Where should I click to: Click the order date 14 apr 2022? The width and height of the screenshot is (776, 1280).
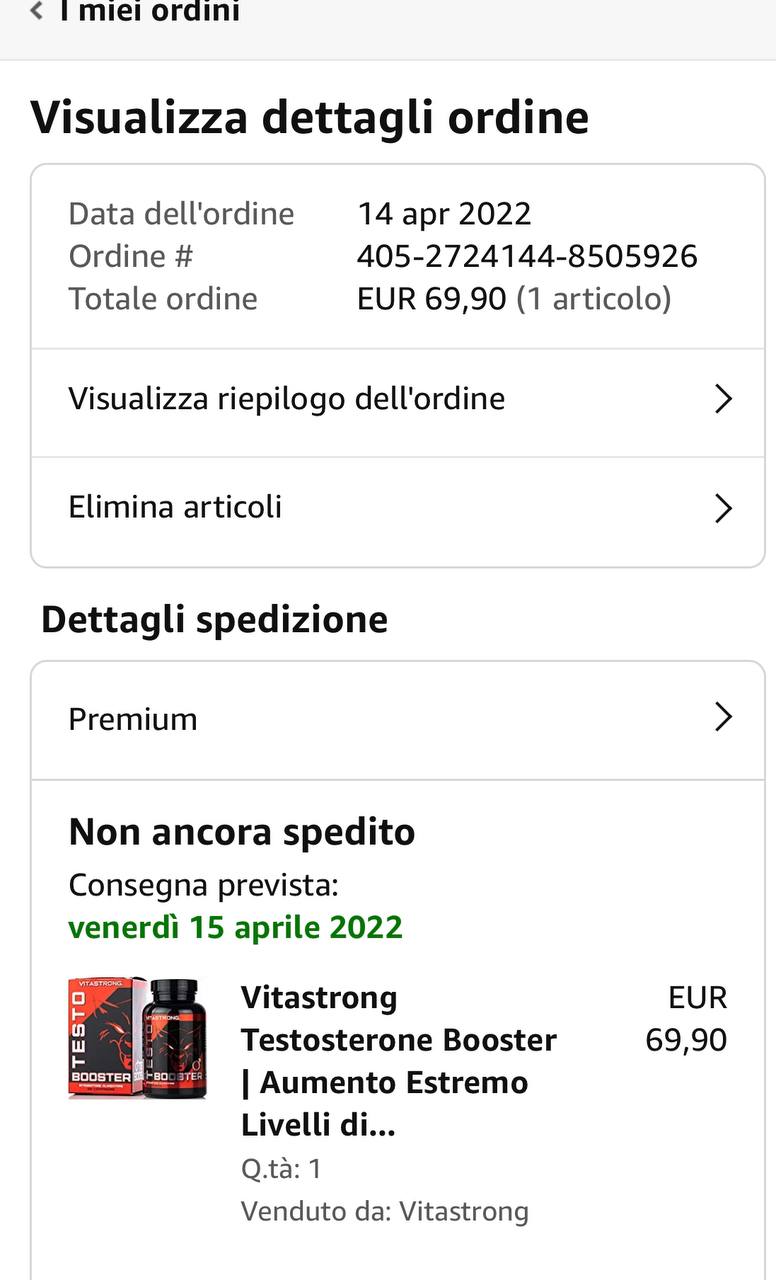[x=444, y=213]
